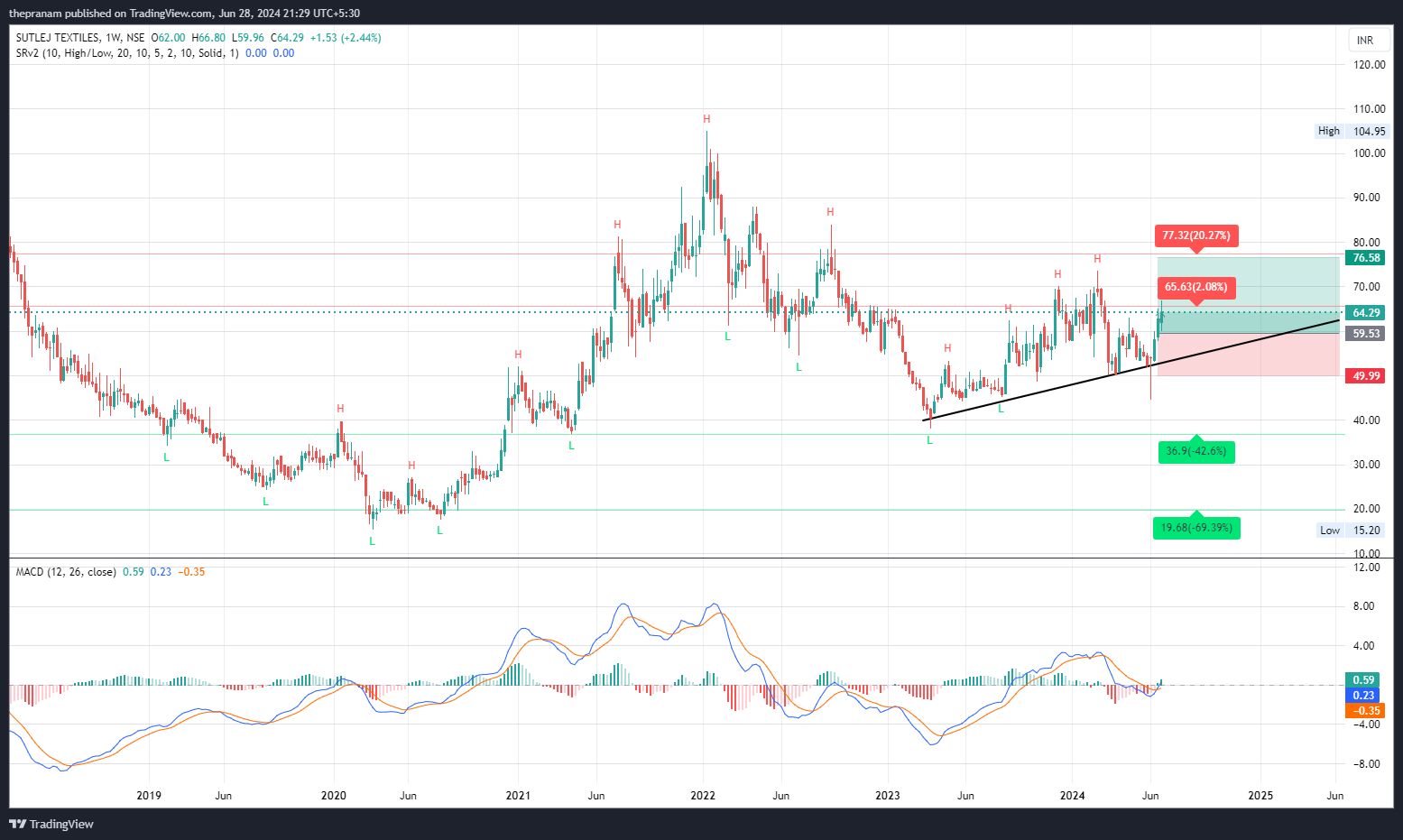
Task: Click the High 104.95 price marker
Action: tap(1352, 131)
